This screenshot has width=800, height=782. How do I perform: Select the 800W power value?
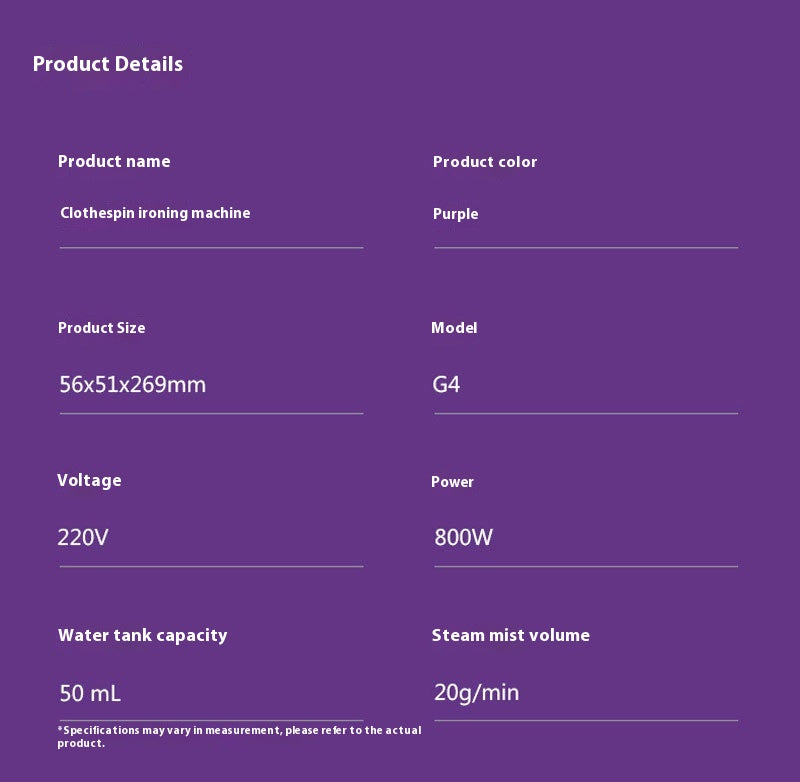464,537
